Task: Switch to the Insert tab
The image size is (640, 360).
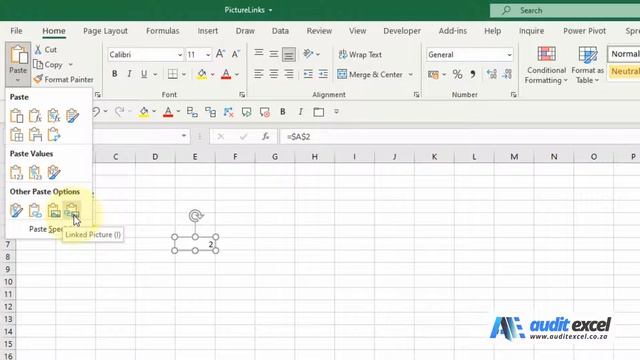Action: tap(208, 31)
